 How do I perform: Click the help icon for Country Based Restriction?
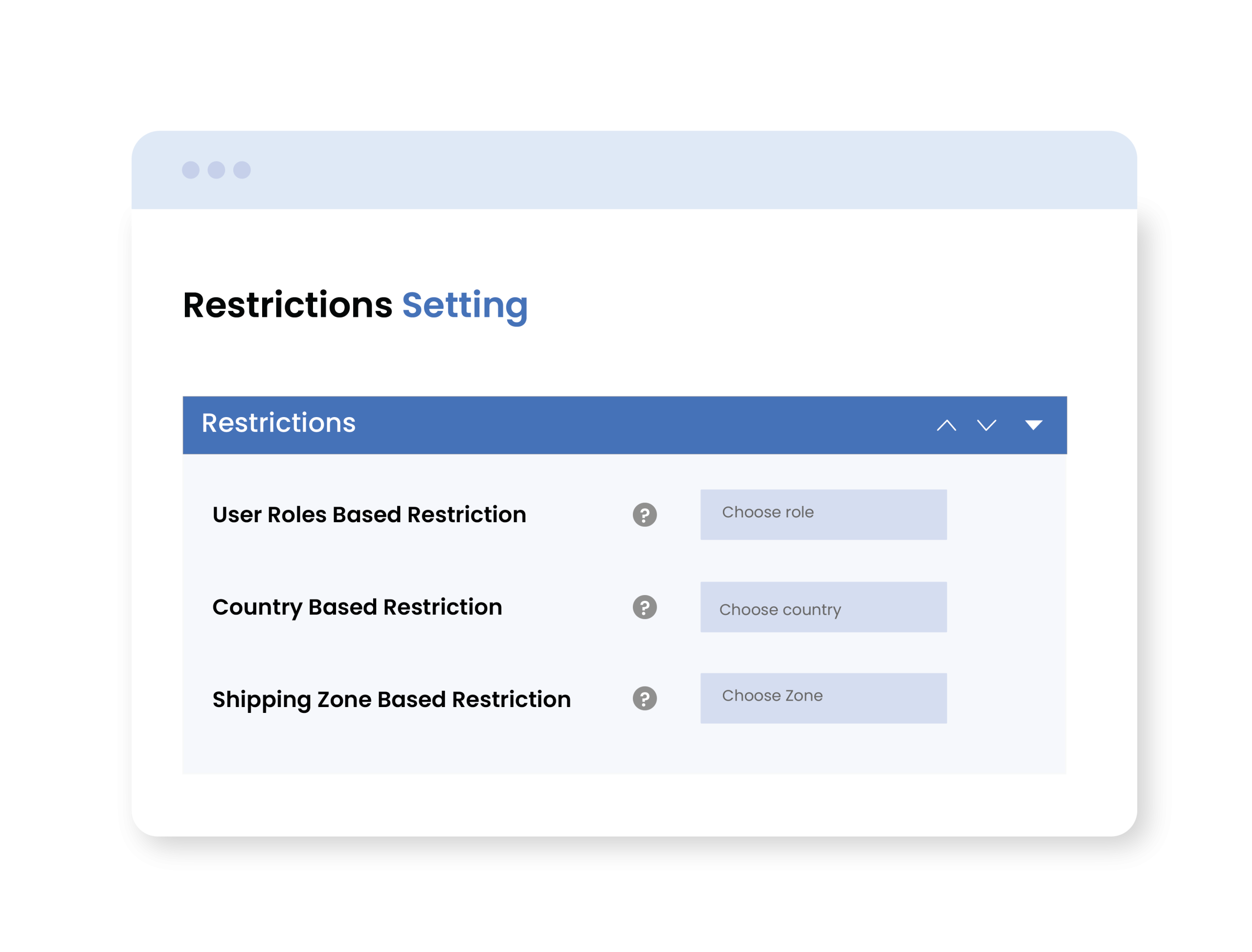645,607
